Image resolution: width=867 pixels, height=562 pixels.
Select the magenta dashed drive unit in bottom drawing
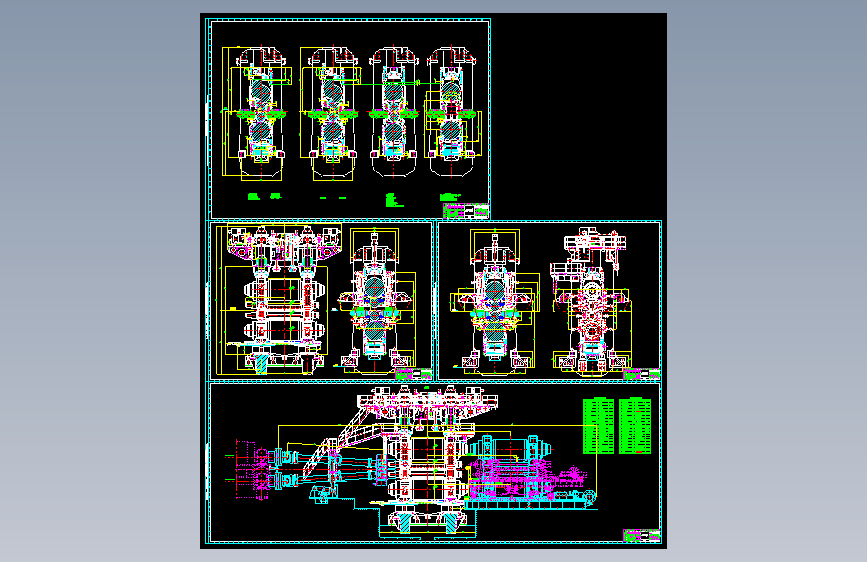click(253, 470)
